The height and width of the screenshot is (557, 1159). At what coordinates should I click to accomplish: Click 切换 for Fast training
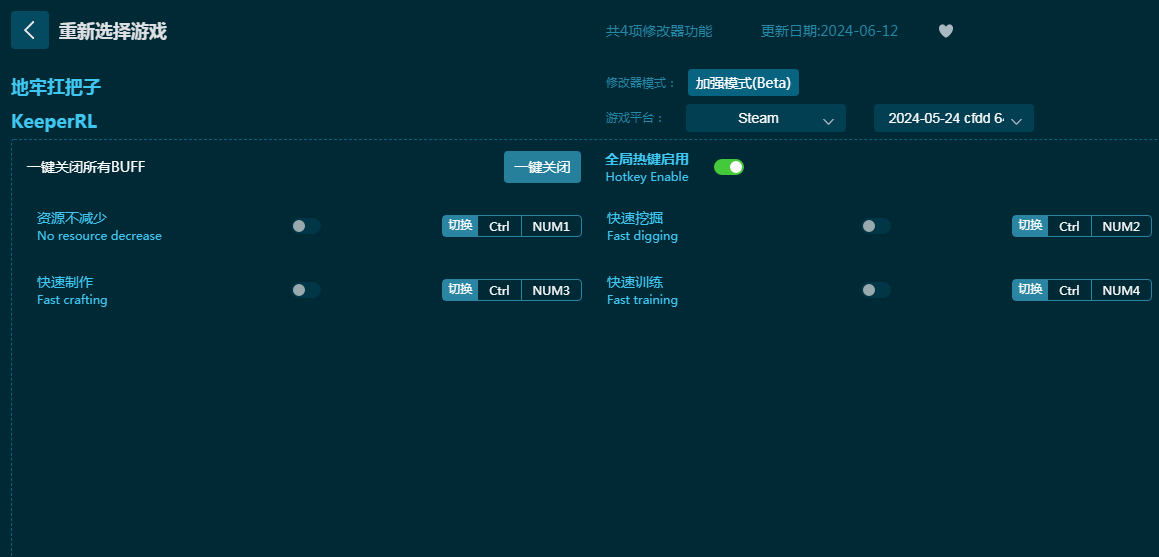coord(1030,290)
